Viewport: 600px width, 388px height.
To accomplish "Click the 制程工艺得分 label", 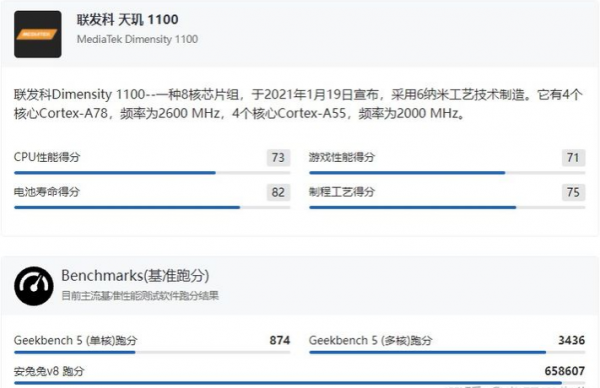I will tap(342, 192).
